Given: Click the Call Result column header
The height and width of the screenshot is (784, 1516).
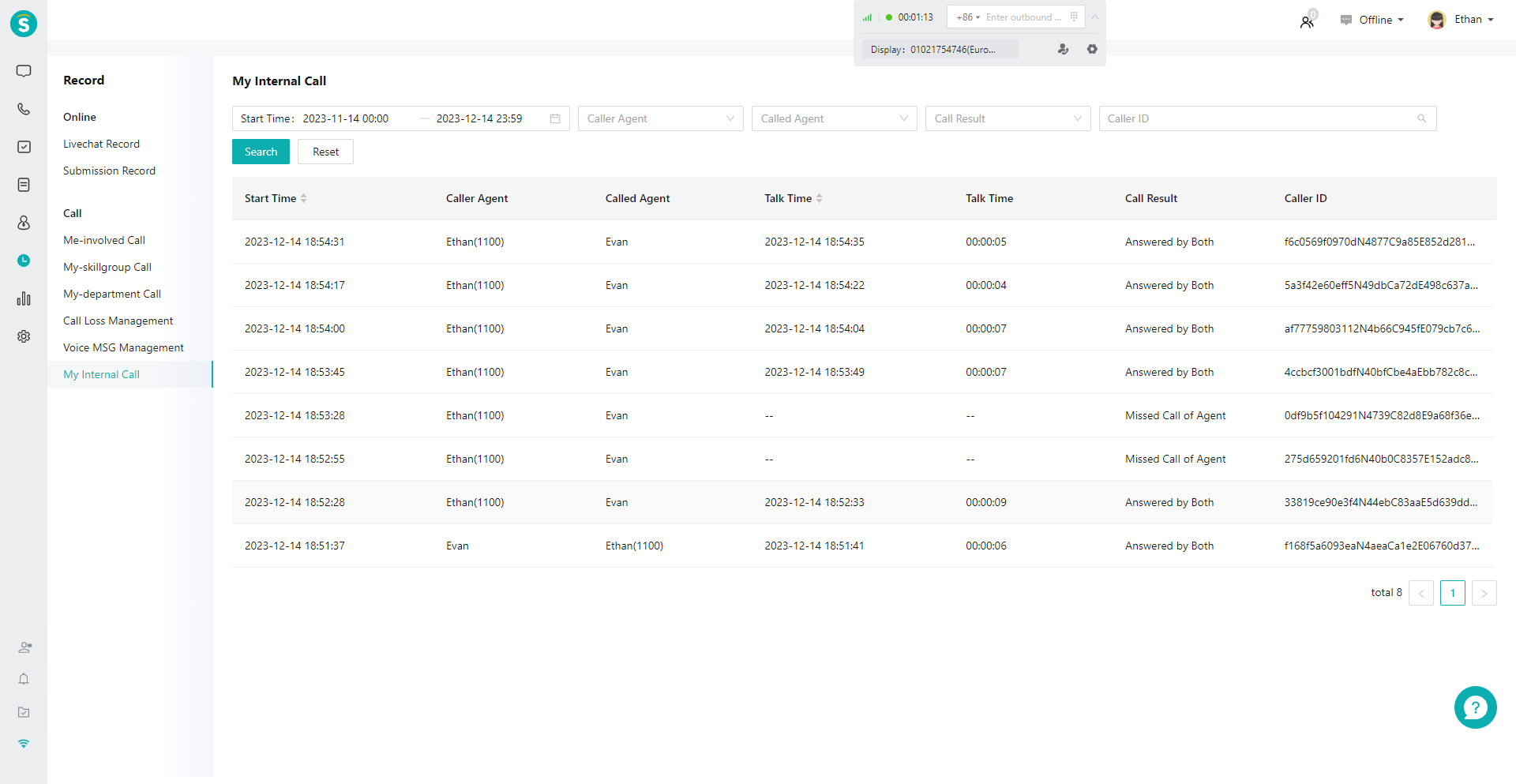Looking at the screenshot, I should click(x=1151, y=198).
